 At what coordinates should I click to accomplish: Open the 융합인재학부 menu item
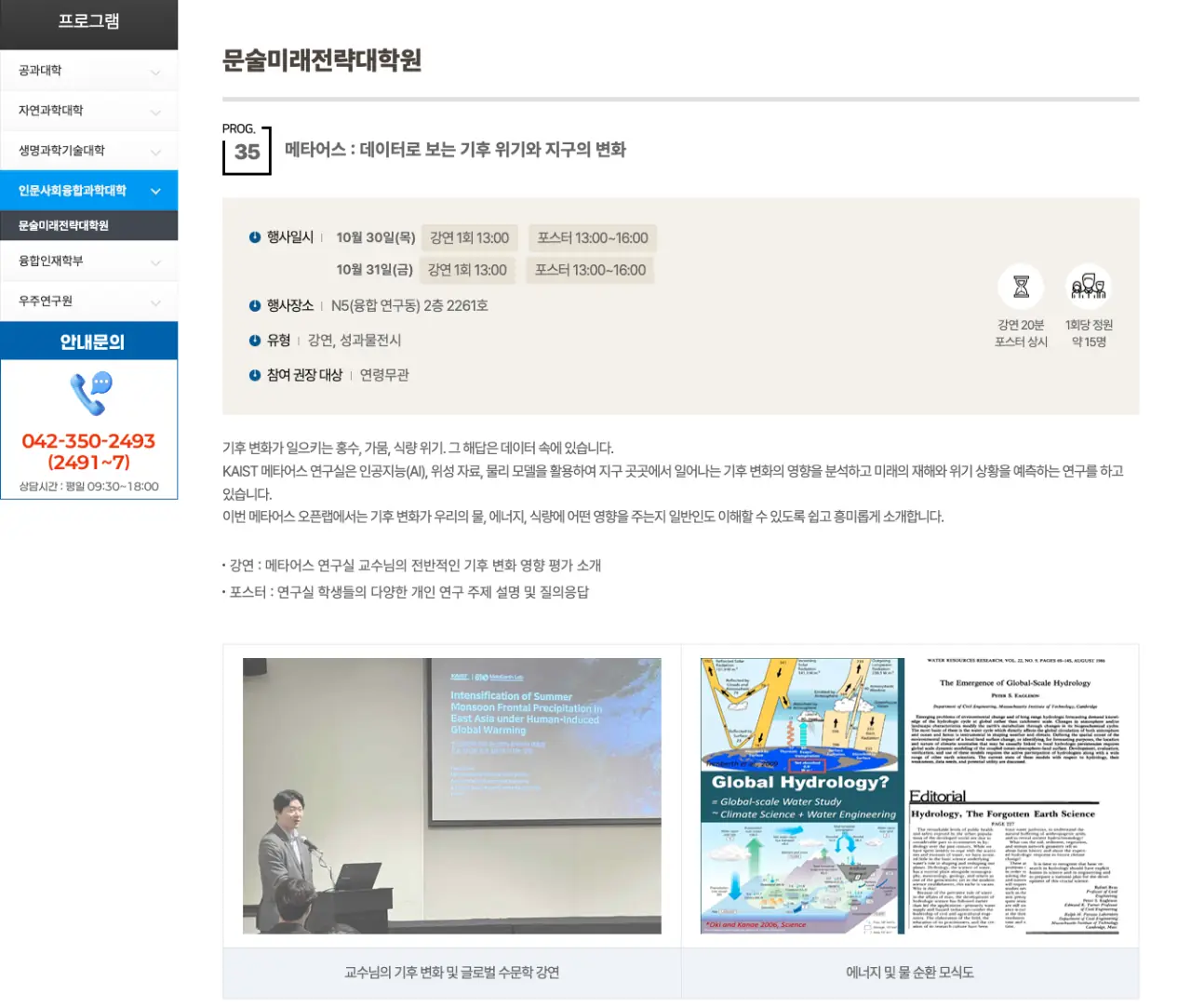pos(88,262)
